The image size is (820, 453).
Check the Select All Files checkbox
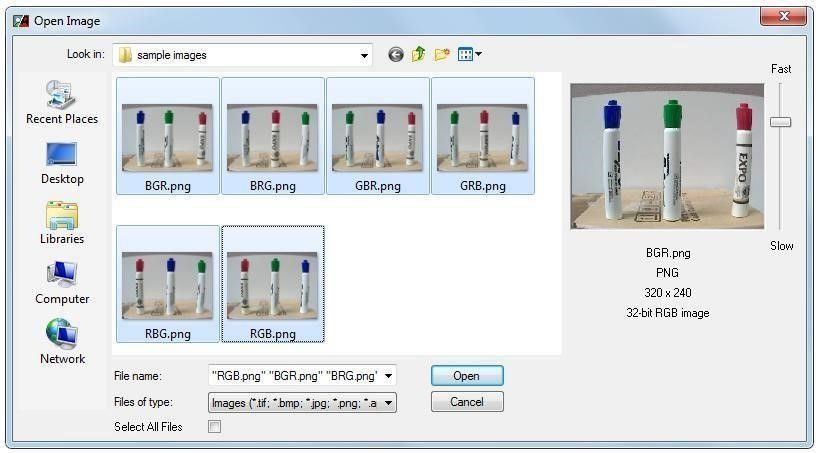tap(214, 426)
